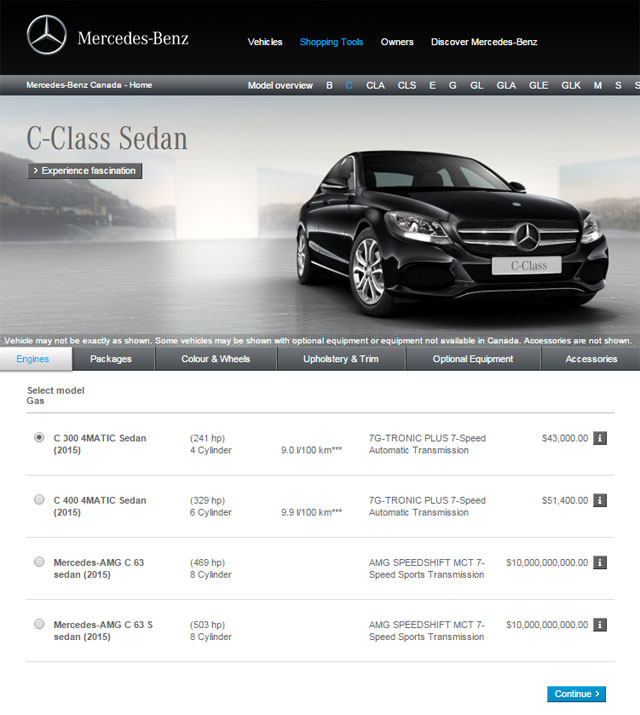Select the highlighted C class link
The image size is (640, 715).
click(349, 85)
